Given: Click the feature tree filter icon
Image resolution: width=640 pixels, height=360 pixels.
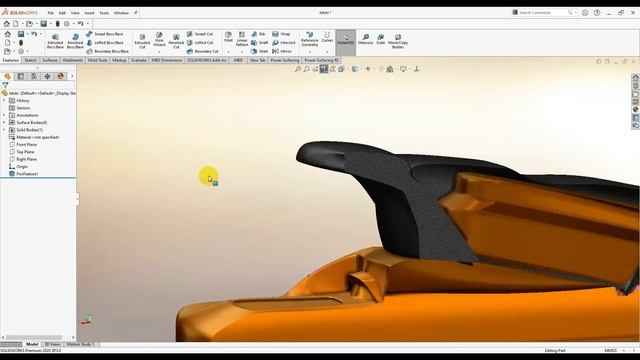Looking at the screenshot, I should (x=5, y=85).
